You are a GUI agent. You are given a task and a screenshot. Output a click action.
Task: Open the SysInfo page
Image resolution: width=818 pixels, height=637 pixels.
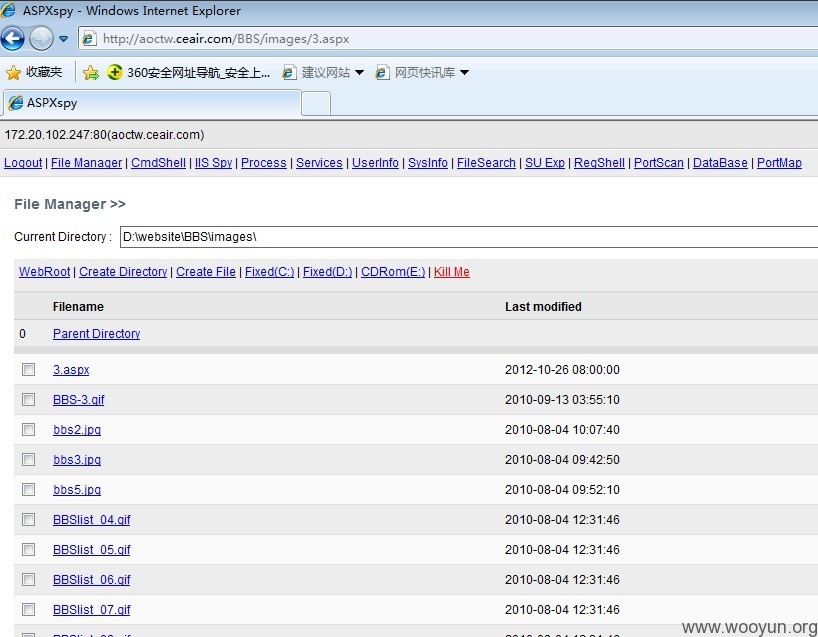pyautogui.click(x=428, y=163)
